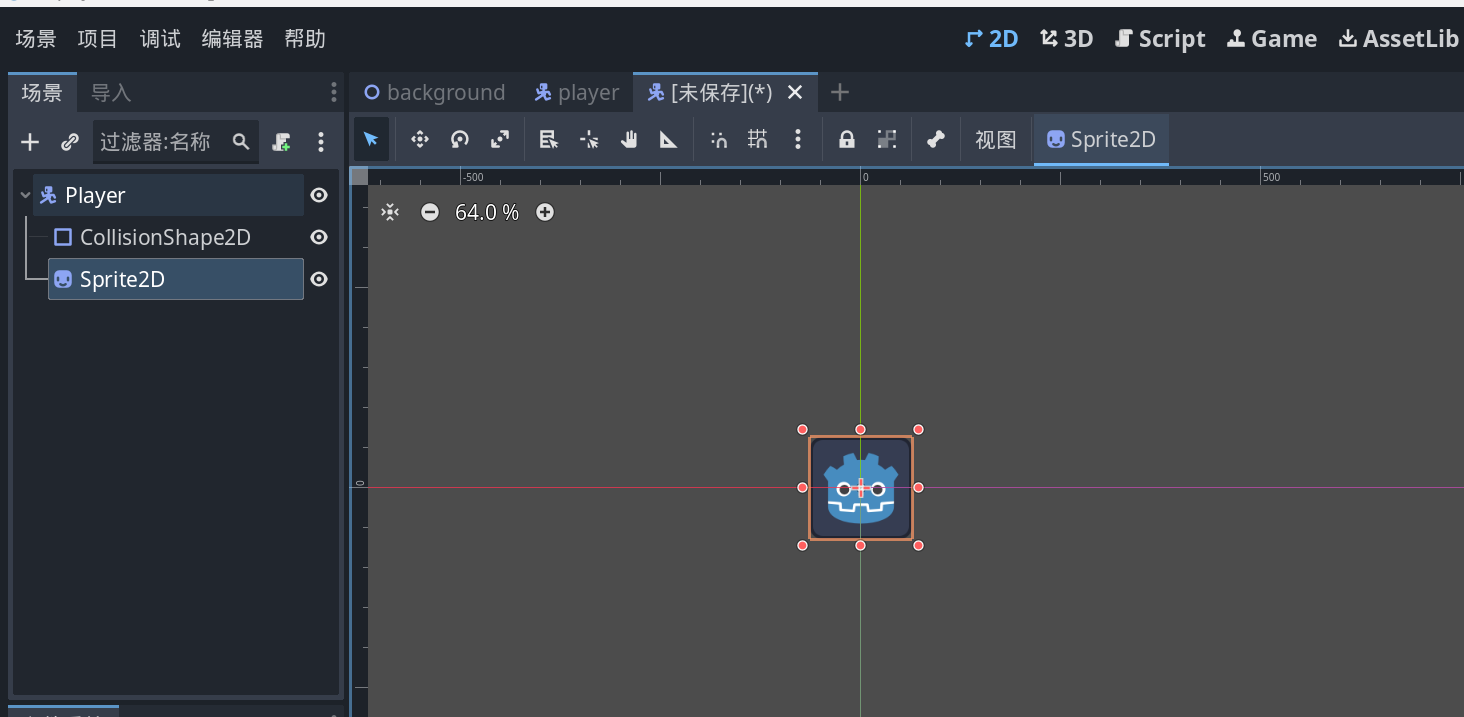The image size is (1464, 717).
Task: Switch to the player scene tab
Action: (x=577, y=92)
